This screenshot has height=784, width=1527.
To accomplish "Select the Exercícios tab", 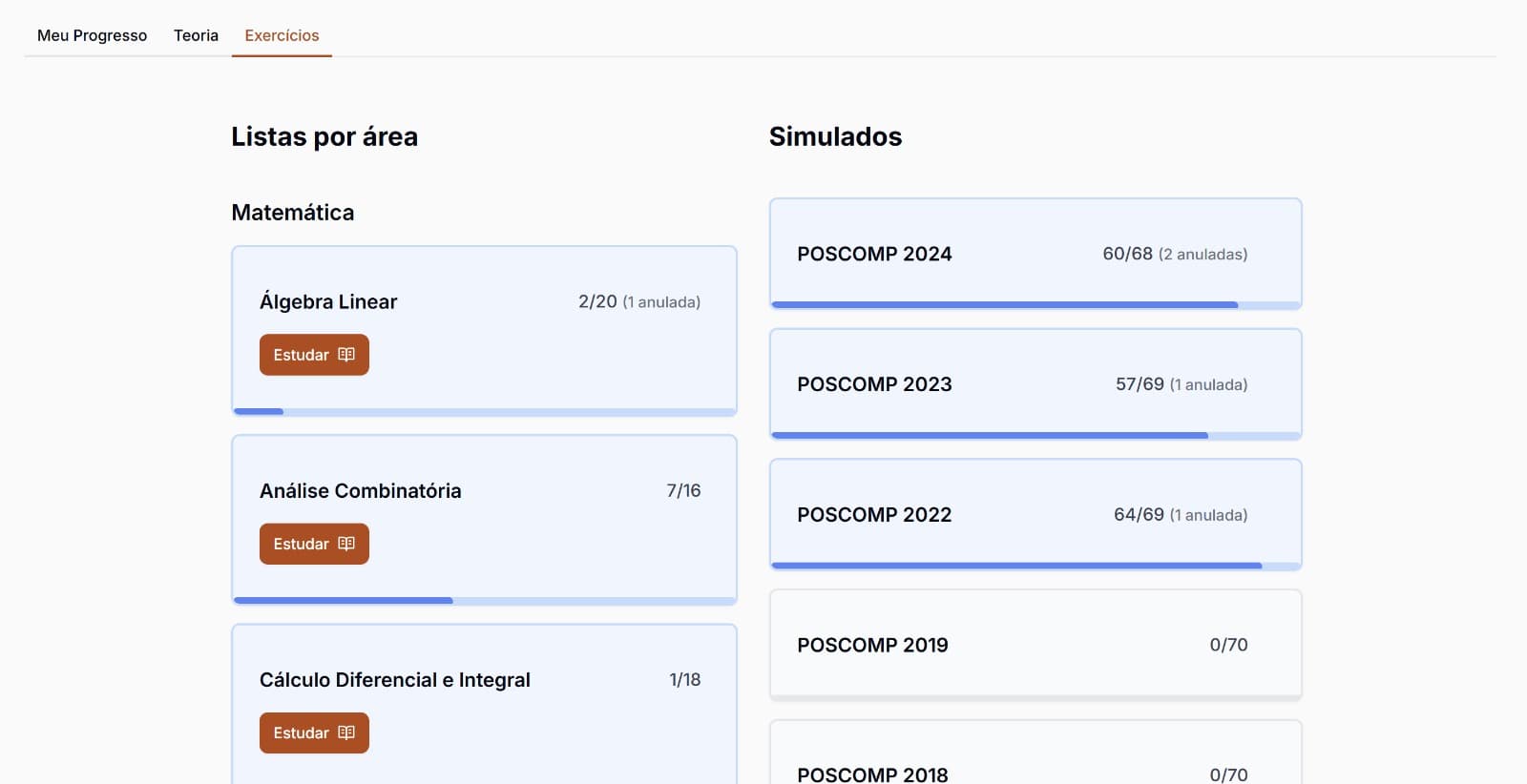I will coord(282,35).
